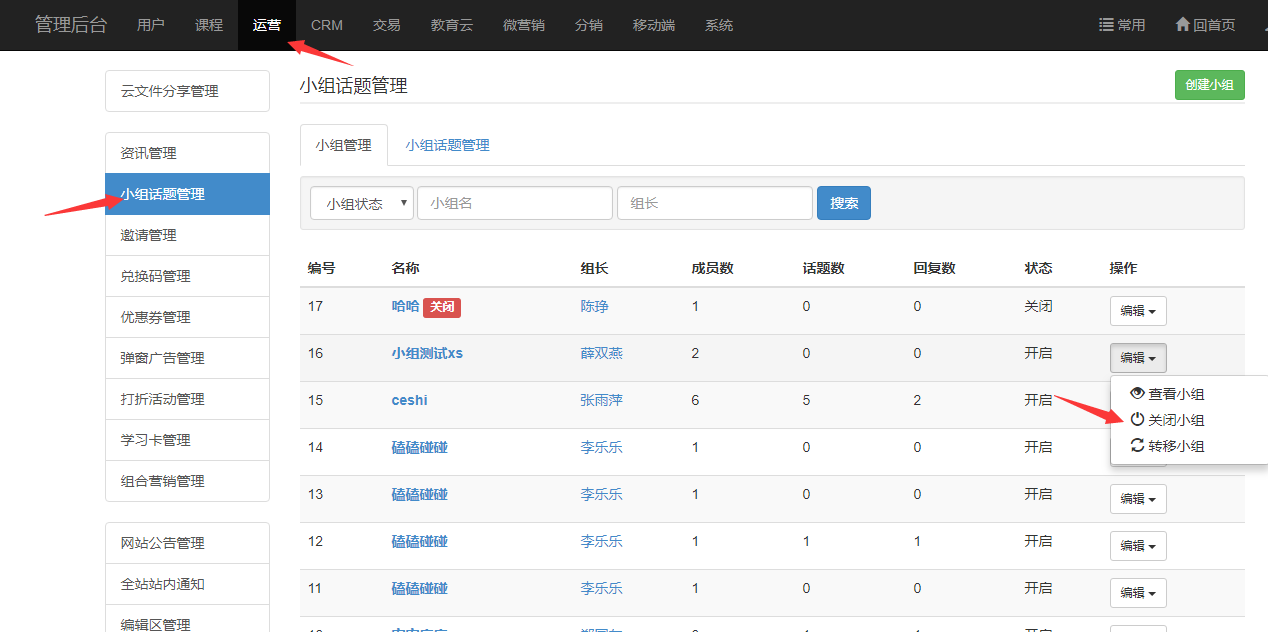Image resolution: width=1268 pixels, height=632 pixels.
Task: Click the power icon beside 关闭小组
Action: point(1137,420)
